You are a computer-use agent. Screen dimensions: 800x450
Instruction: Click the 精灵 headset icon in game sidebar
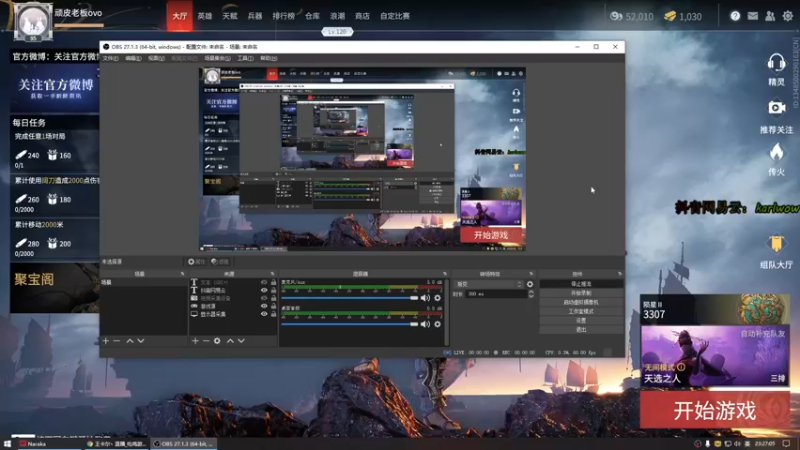(776, 63)
